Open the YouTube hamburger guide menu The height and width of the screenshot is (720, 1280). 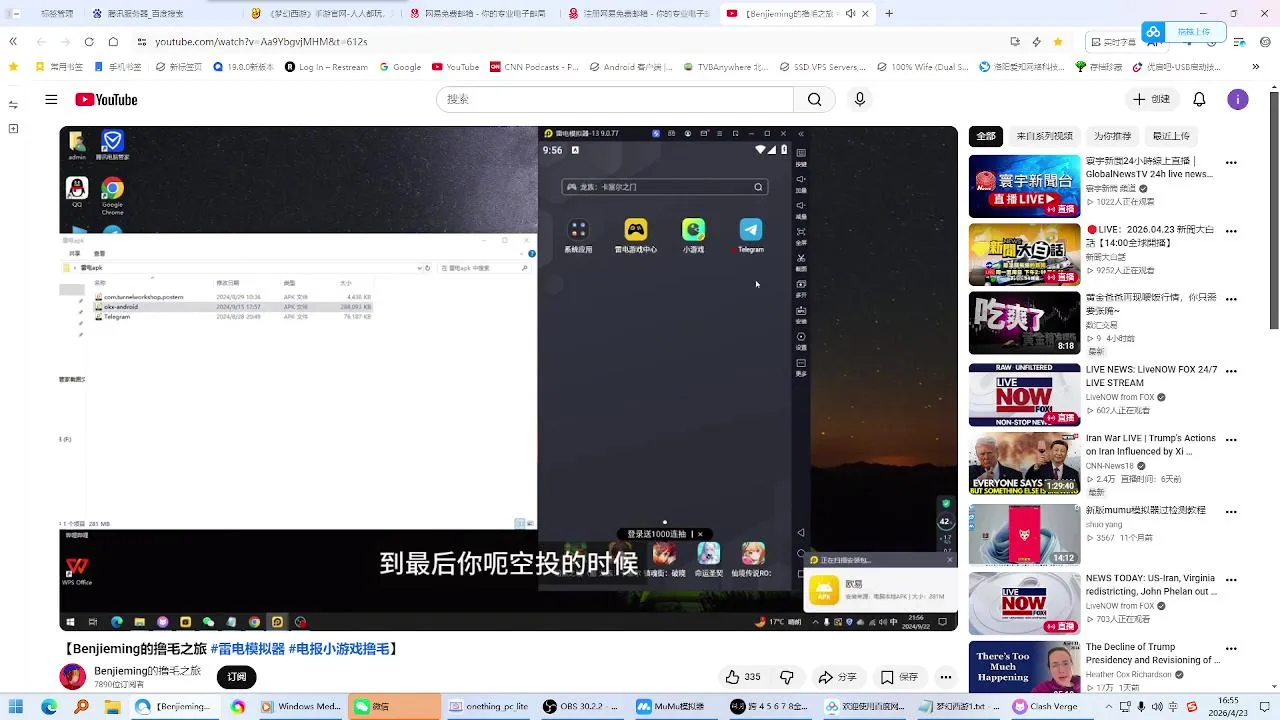pos(51,99)
